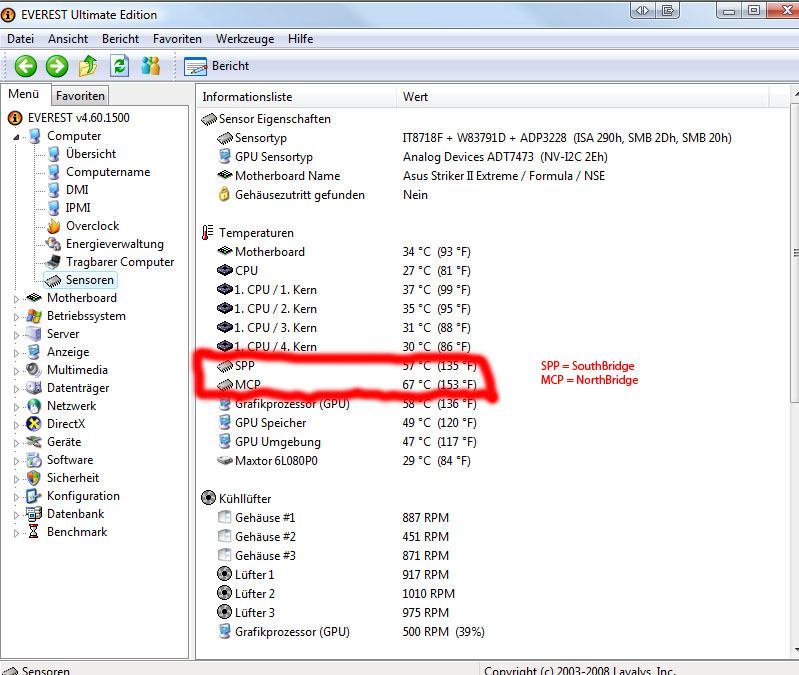
Task: Click the Datenbank icon
Action: pos(34,514)
